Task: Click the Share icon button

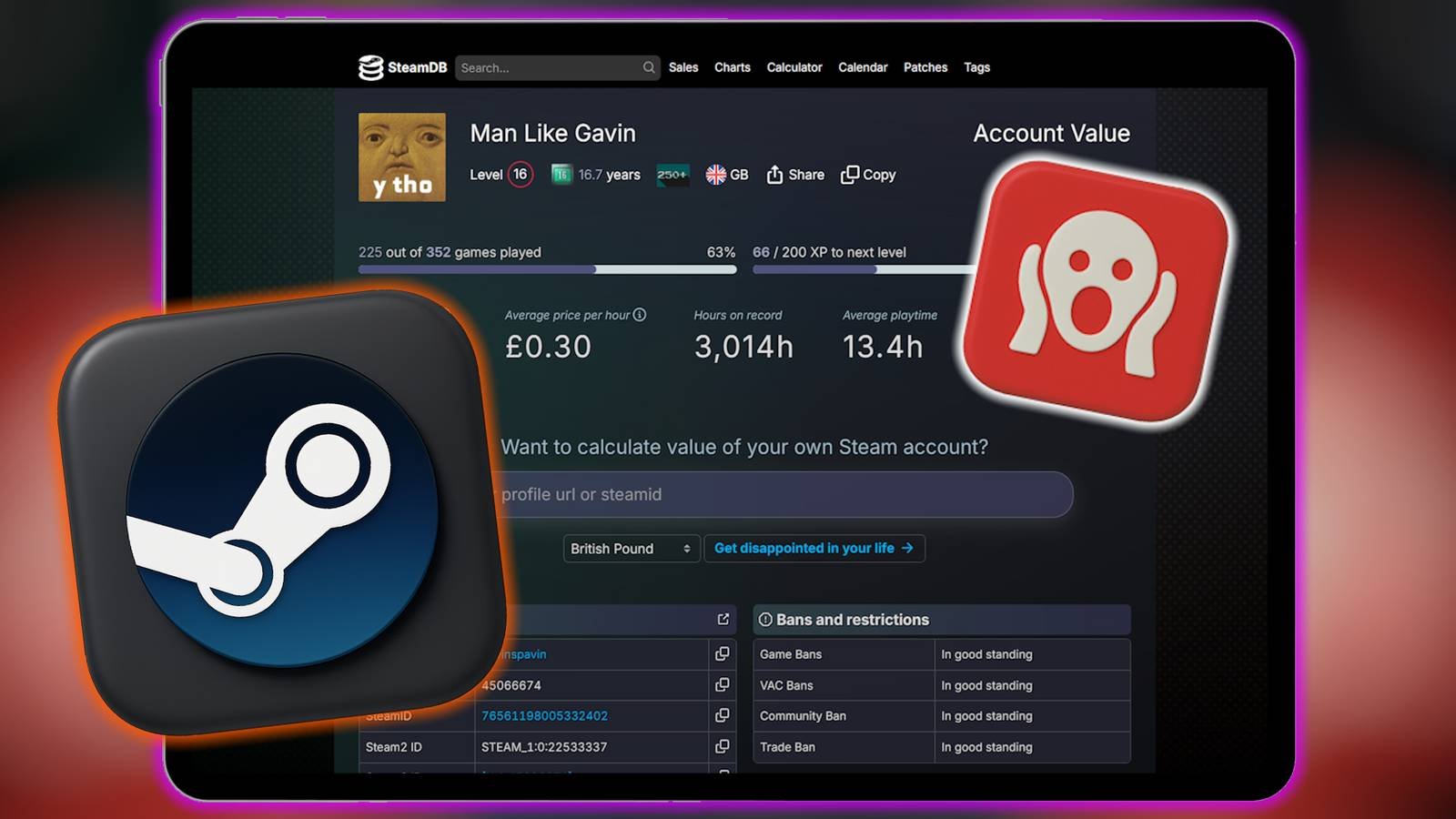Action: 774,175
